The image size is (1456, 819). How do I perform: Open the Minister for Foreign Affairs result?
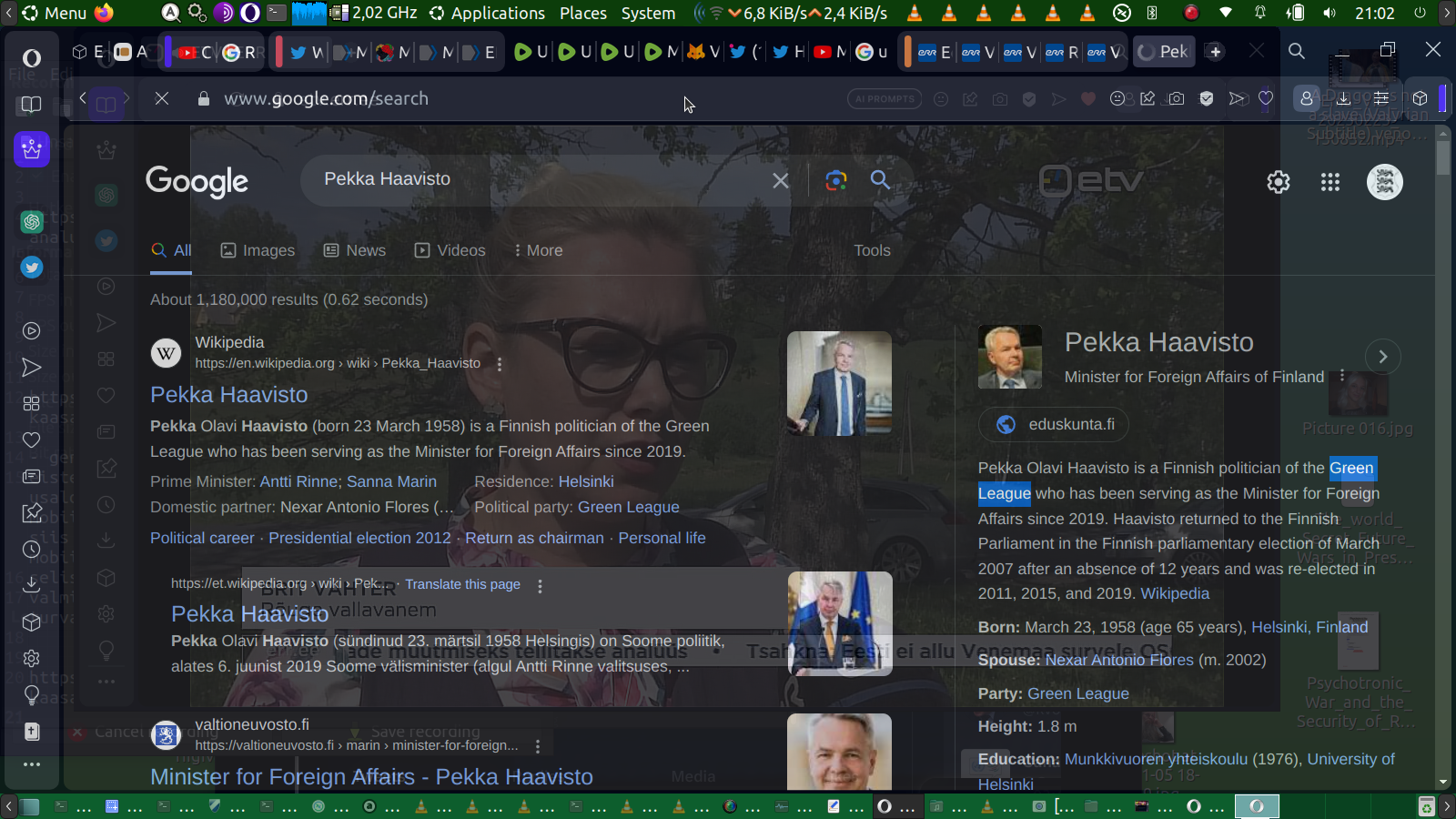371,777
